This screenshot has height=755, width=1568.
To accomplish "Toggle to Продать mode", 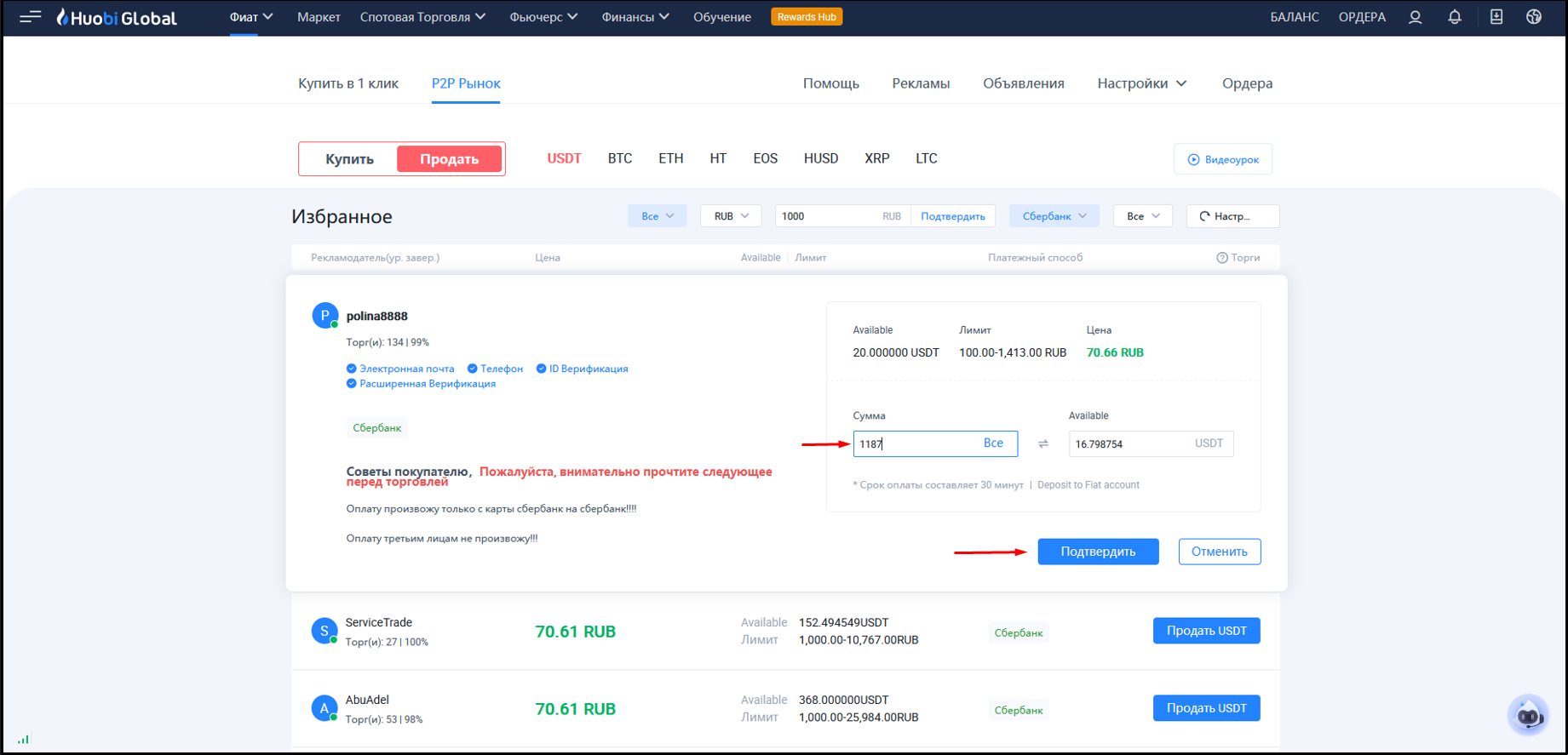I will click(x=449, y=159).
